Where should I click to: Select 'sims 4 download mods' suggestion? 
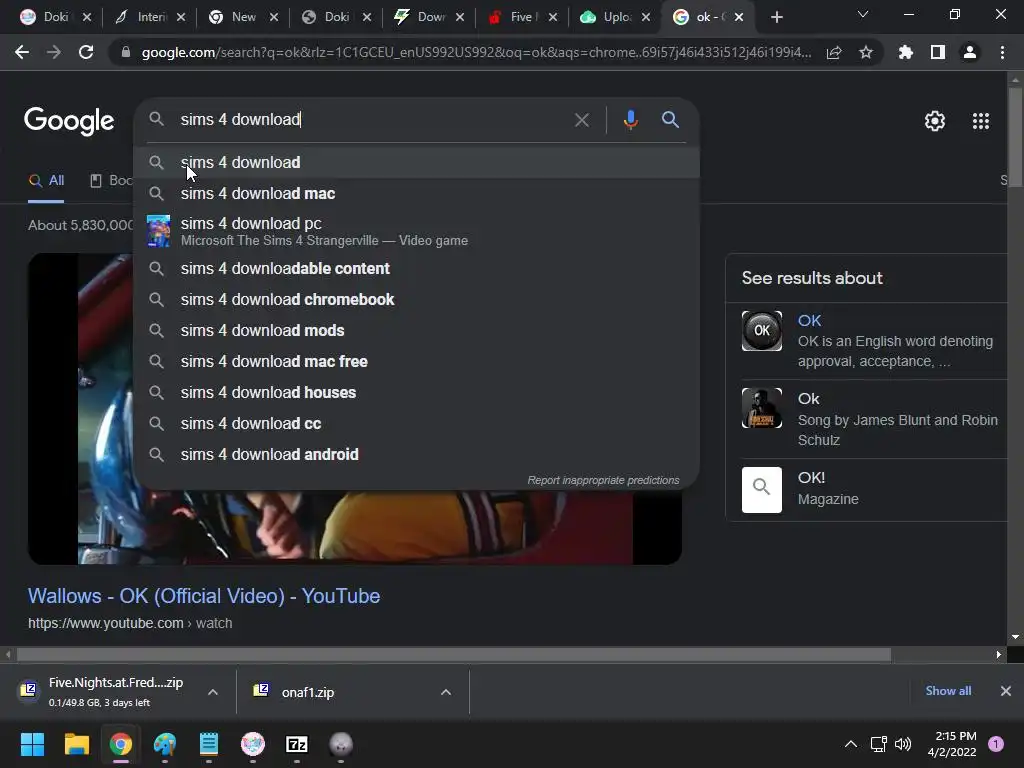point(417,330)
